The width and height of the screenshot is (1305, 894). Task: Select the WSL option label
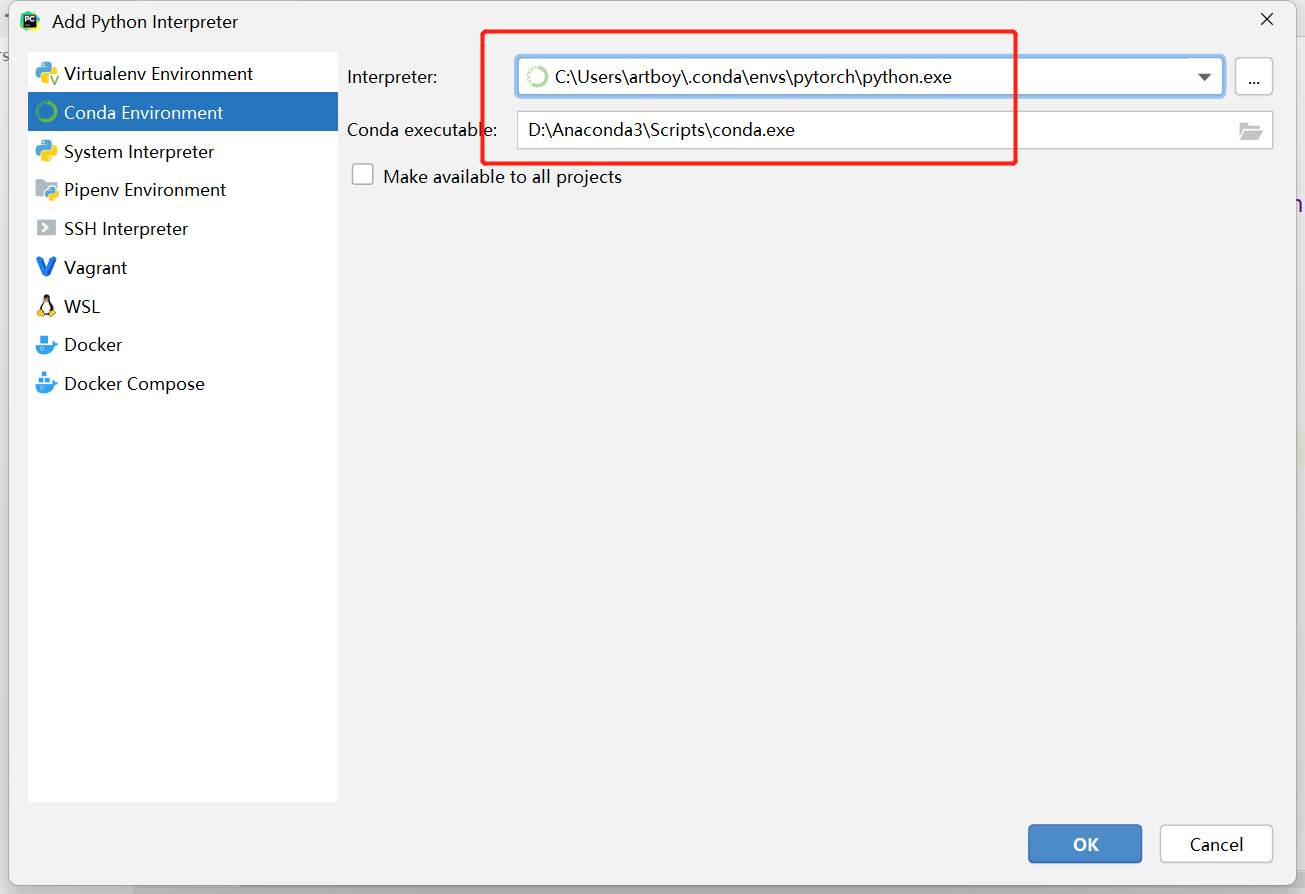point(82,307)
